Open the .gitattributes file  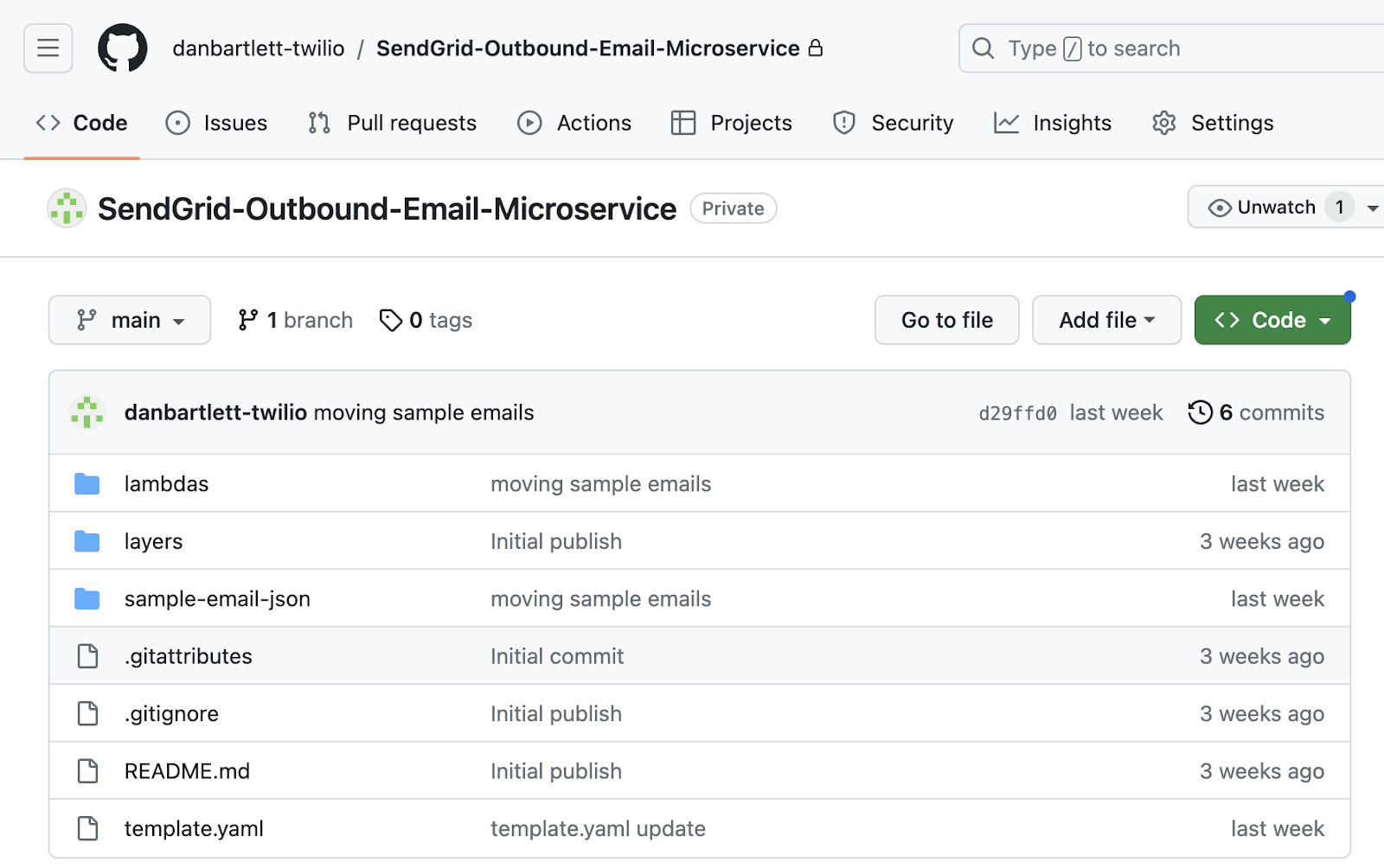(x=188, y=656)
